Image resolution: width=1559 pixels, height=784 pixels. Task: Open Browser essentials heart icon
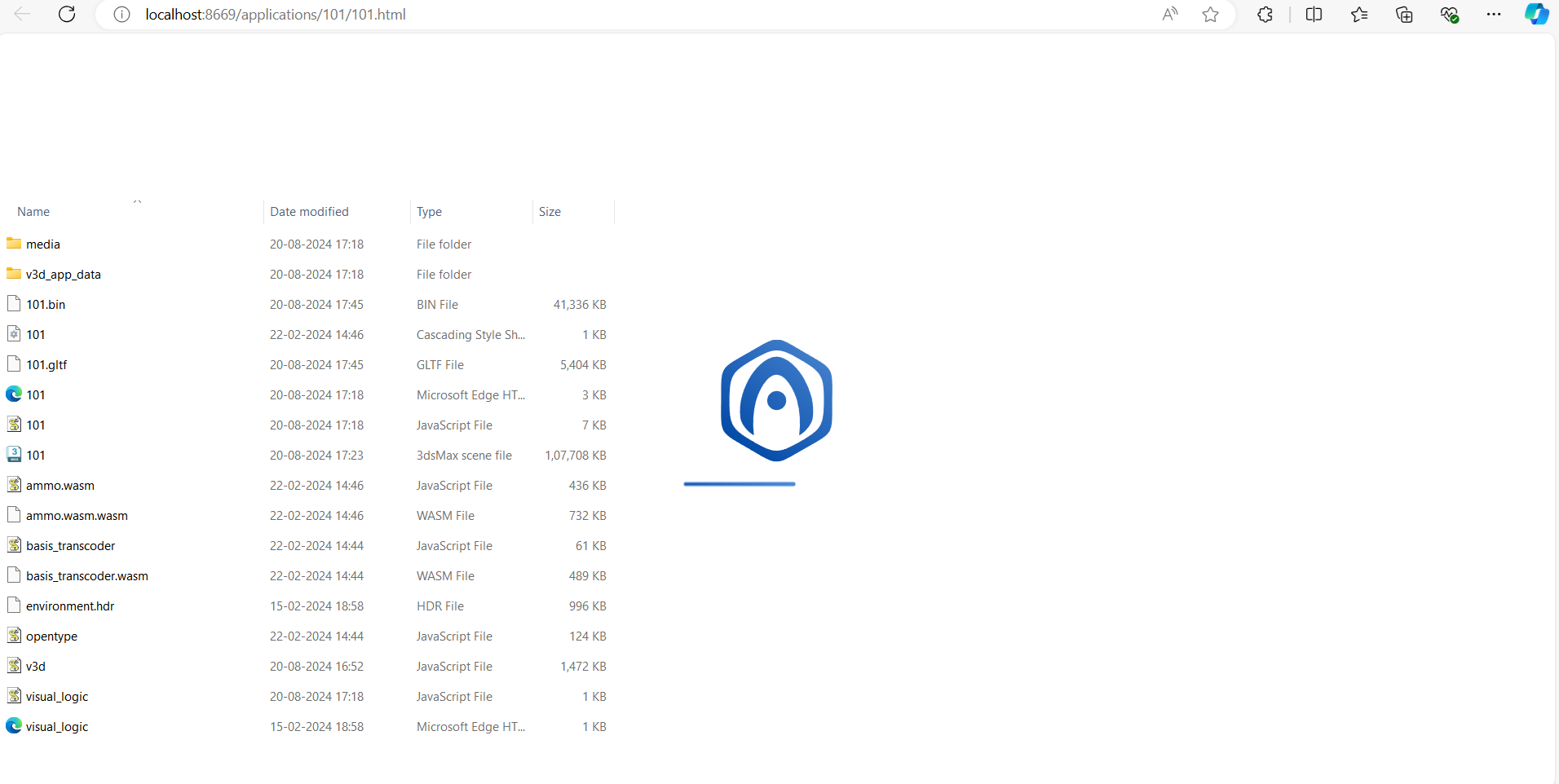click(x=1449, y=14)
